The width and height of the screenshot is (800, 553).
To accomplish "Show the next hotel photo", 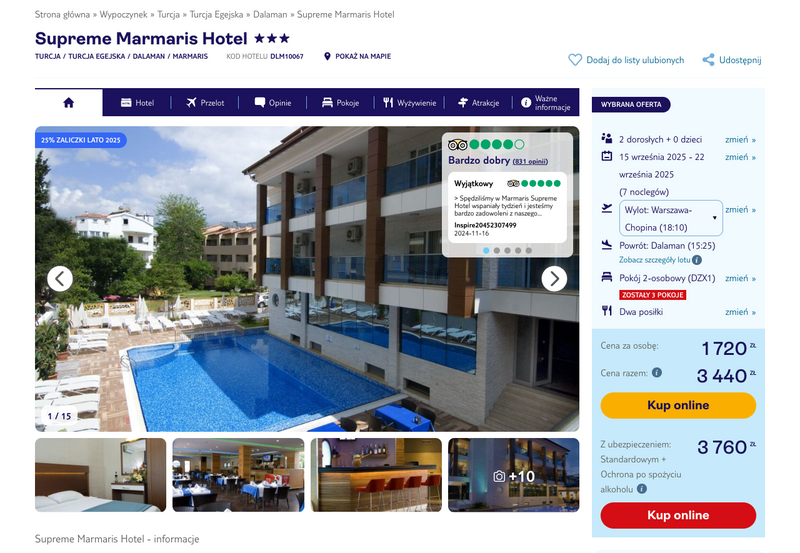I will (554, 279).
